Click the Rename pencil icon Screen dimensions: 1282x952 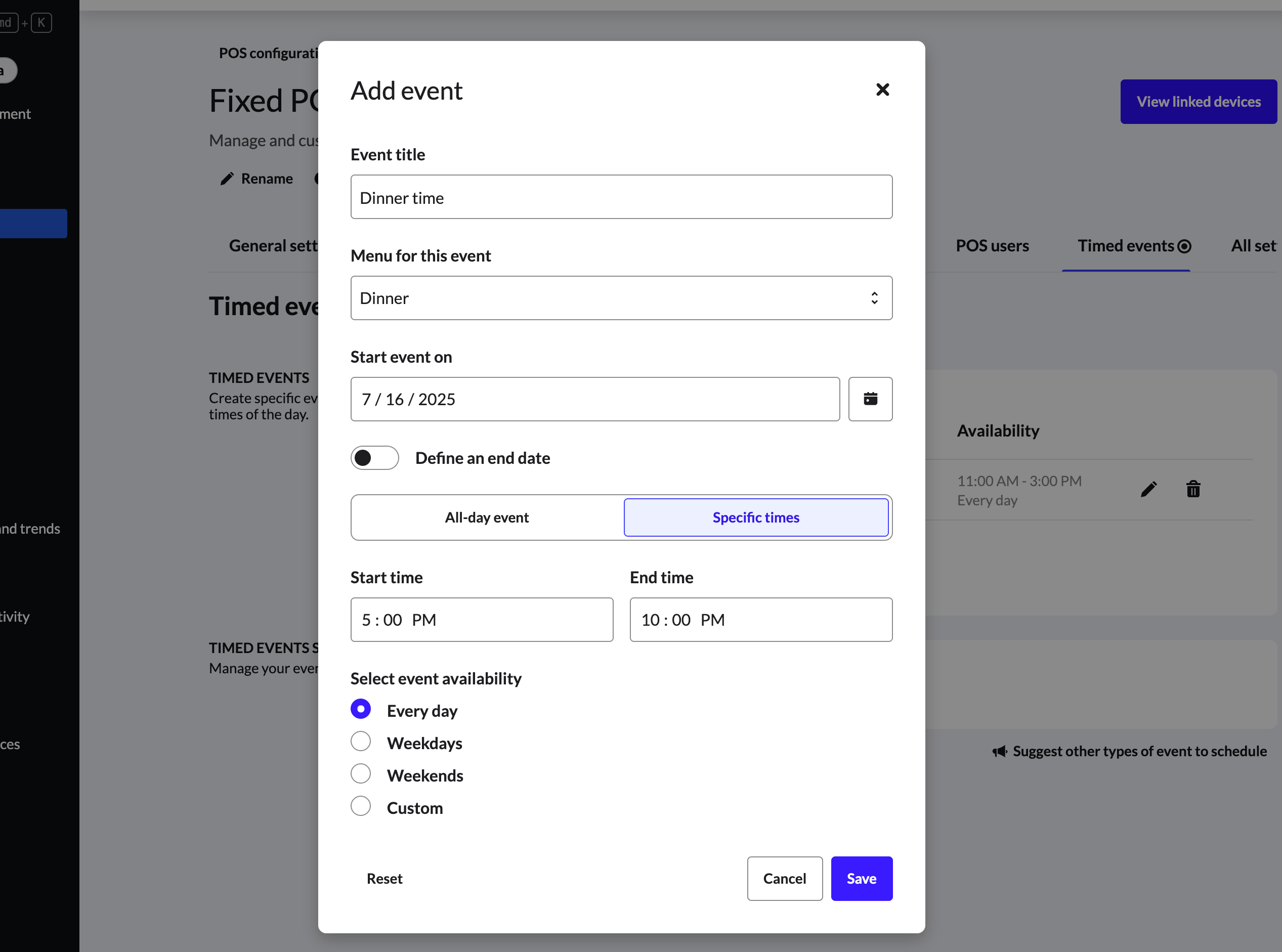tap(227, 179)
